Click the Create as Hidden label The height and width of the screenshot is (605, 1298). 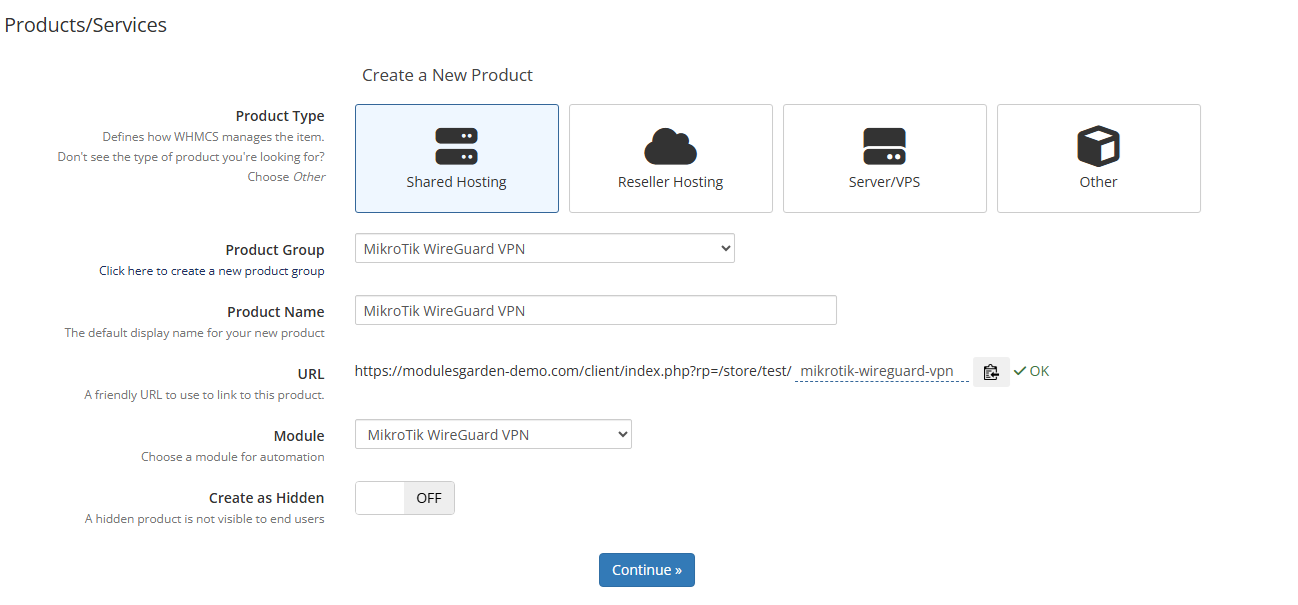[267, 498]
